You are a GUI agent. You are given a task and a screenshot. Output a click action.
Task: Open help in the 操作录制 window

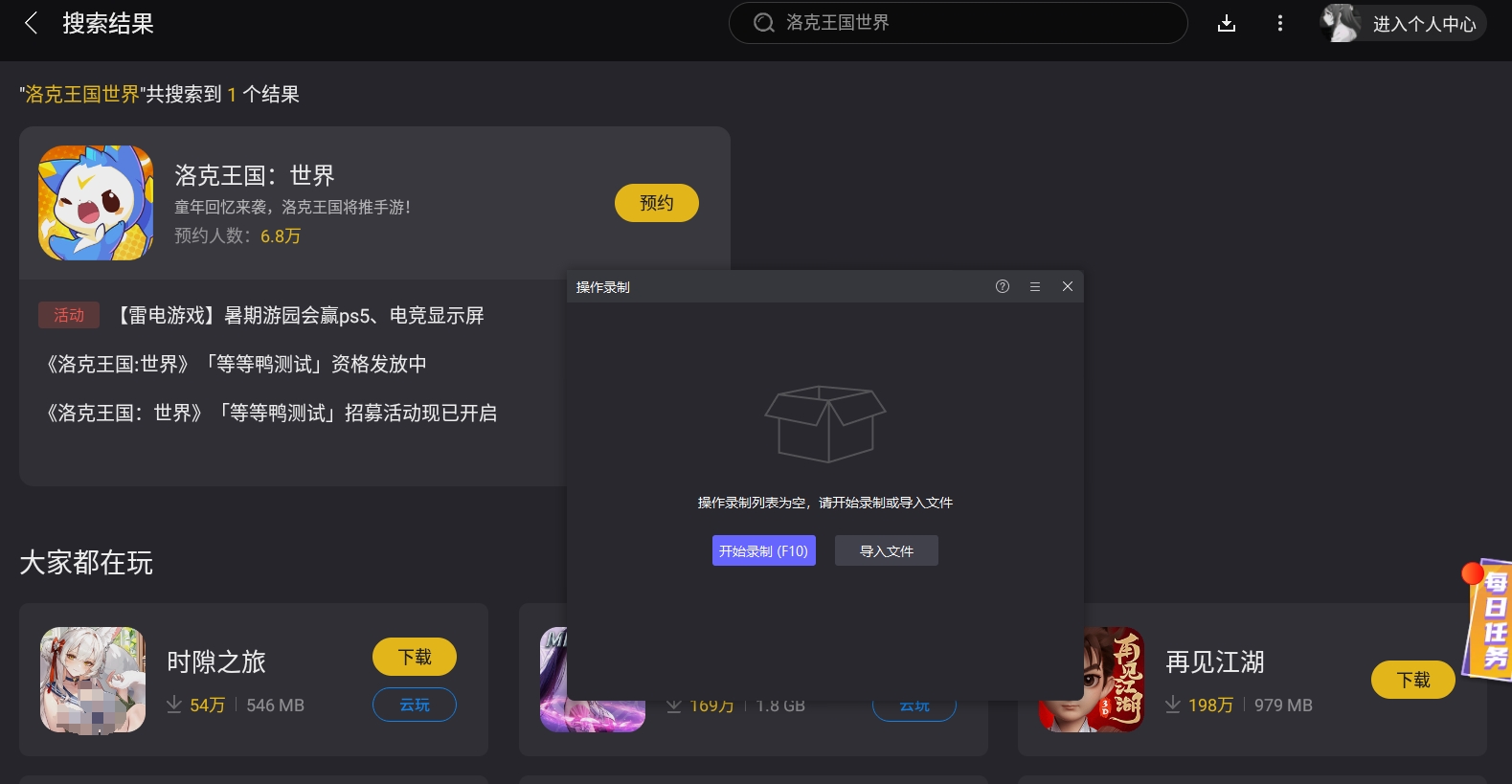tap(1003, 286)
